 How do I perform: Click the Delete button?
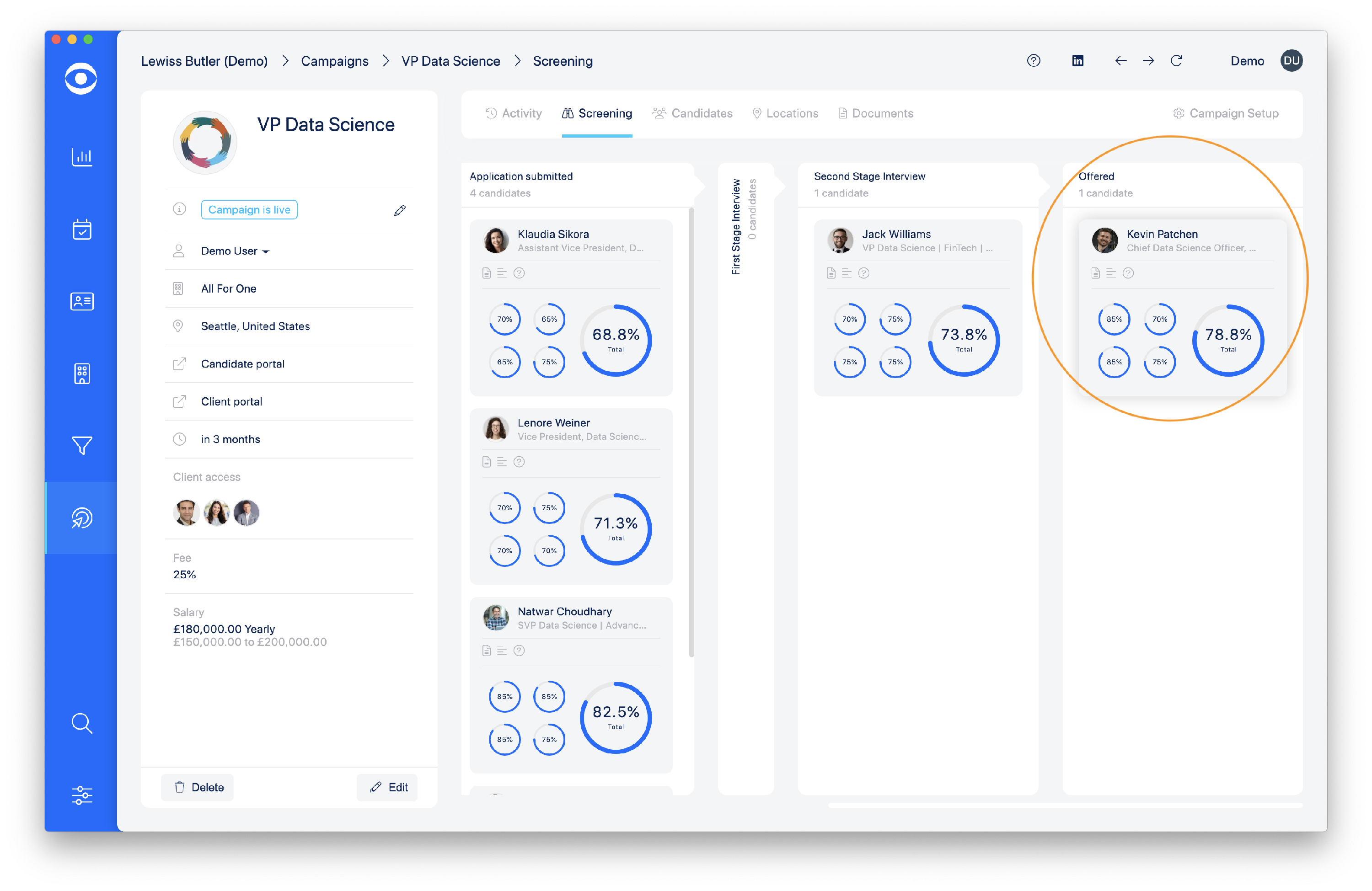(x=198, y=787)
